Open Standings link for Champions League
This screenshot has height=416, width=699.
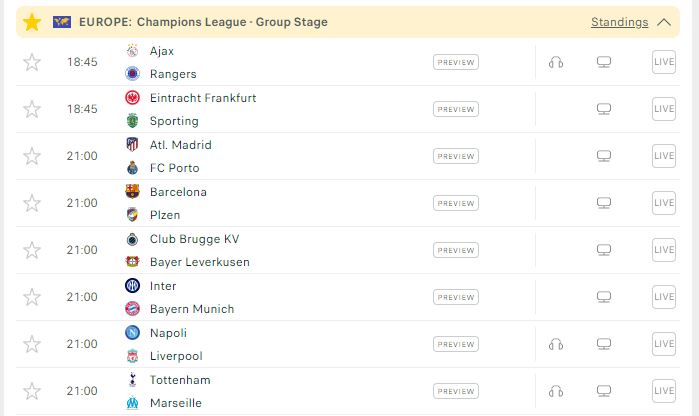click(x=619, y=22)
